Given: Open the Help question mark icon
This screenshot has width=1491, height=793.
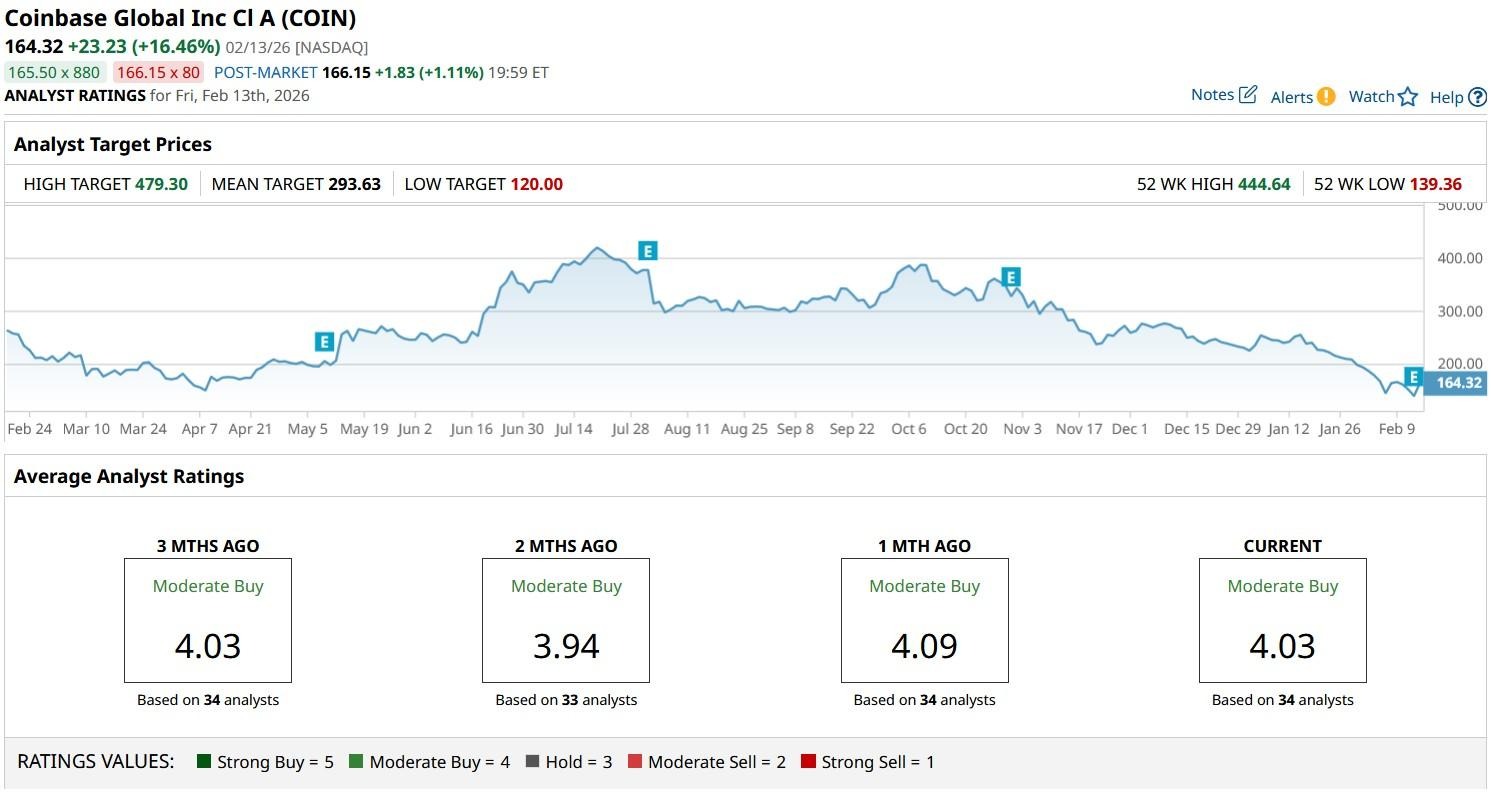Looking at the screenshot, I should coord(1477,98).
